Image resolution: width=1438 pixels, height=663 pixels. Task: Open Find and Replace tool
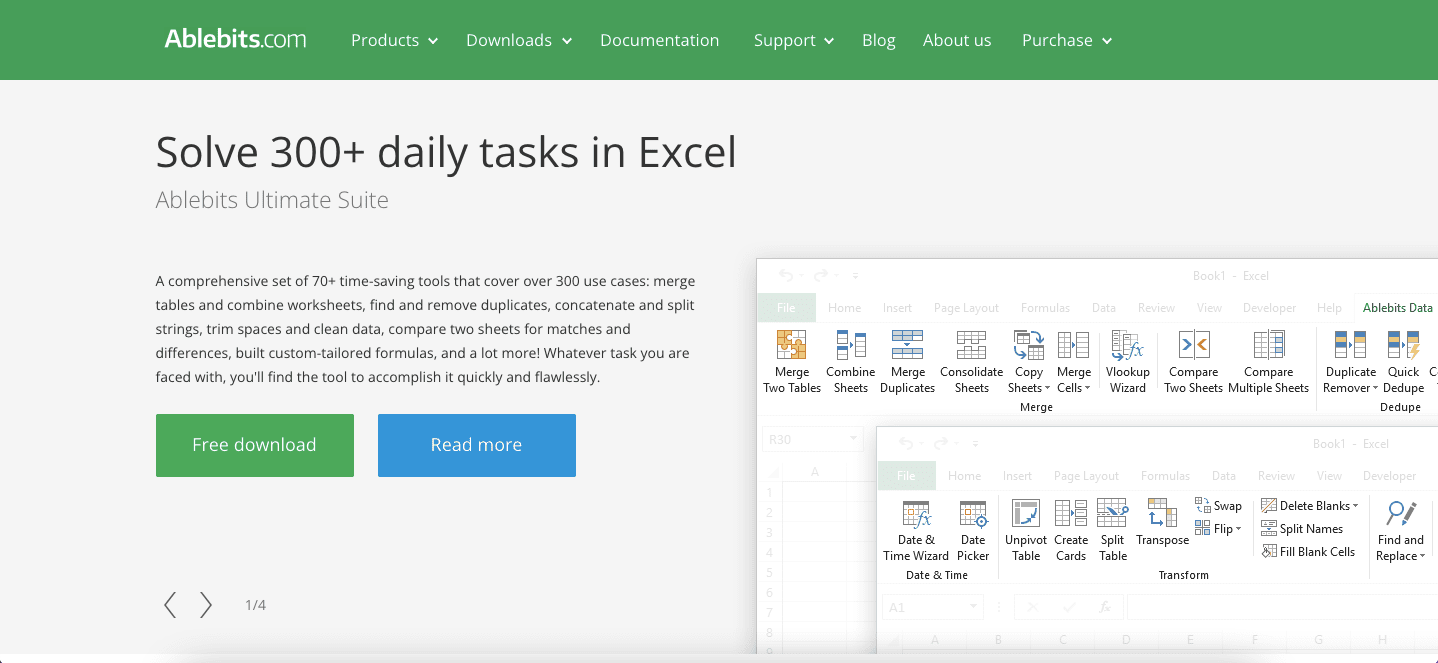pos(1400,531)
